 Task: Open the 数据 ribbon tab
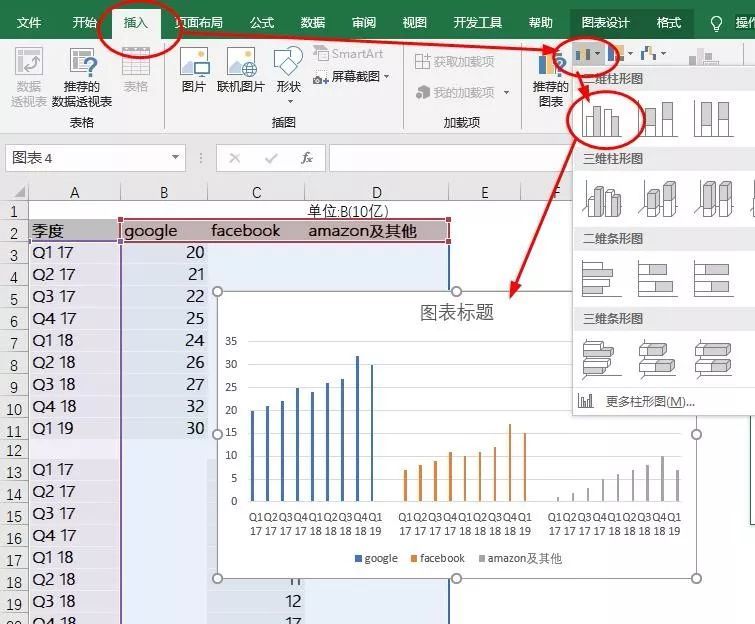click(x=312, y=23)
